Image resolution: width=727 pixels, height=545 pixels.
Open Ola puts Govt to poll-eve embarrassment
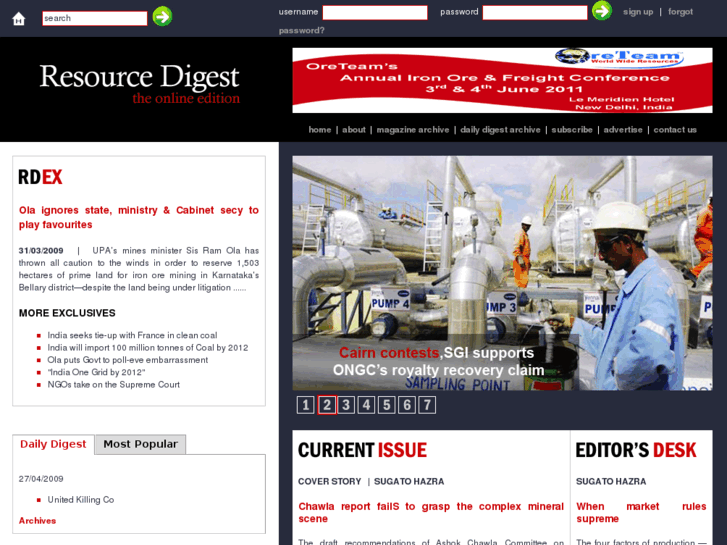click(128, 360)
